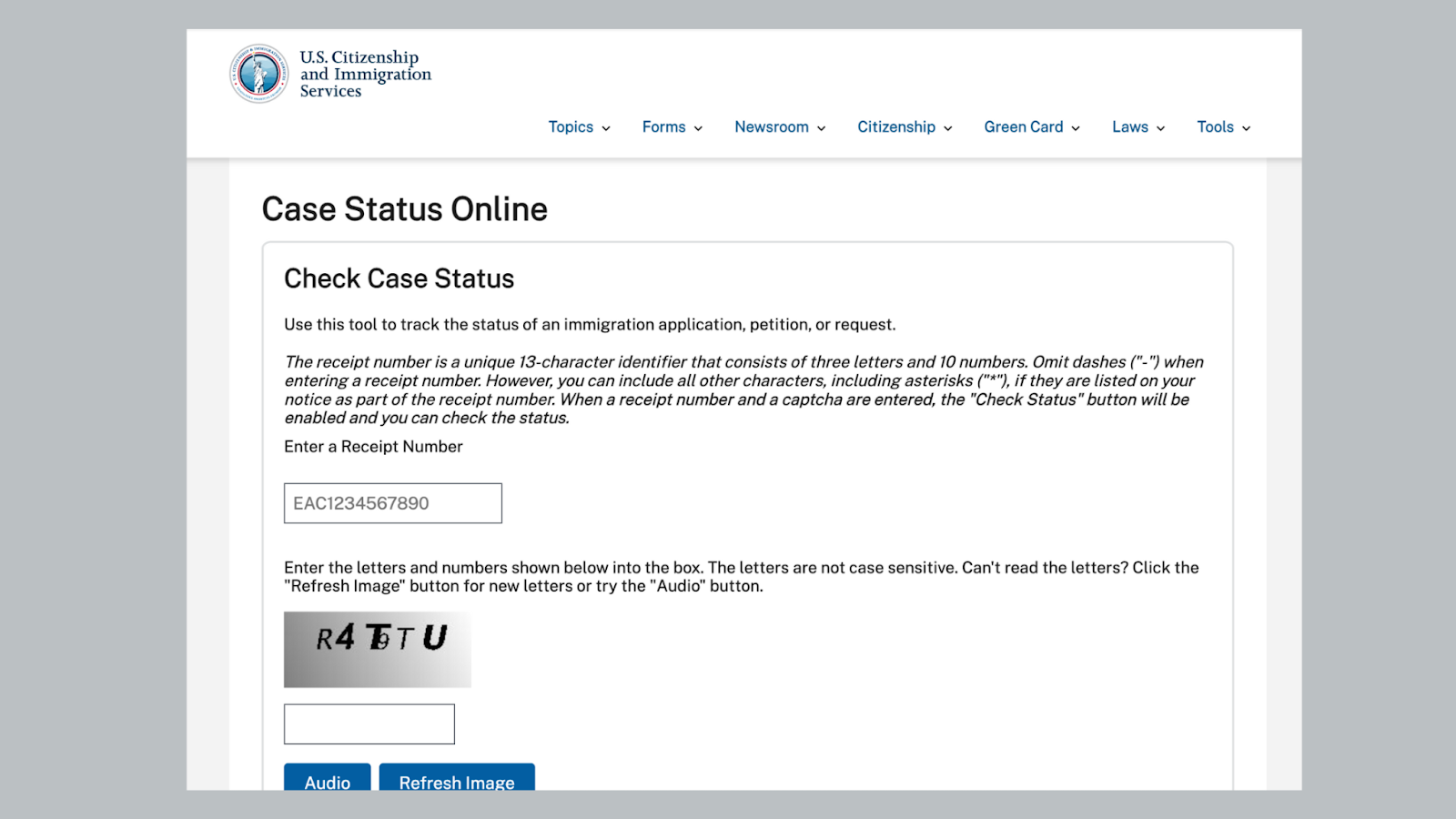Screen dimensions: 1456x819
Task: Open the Newsroom menu
Action: tap(772, 127)
